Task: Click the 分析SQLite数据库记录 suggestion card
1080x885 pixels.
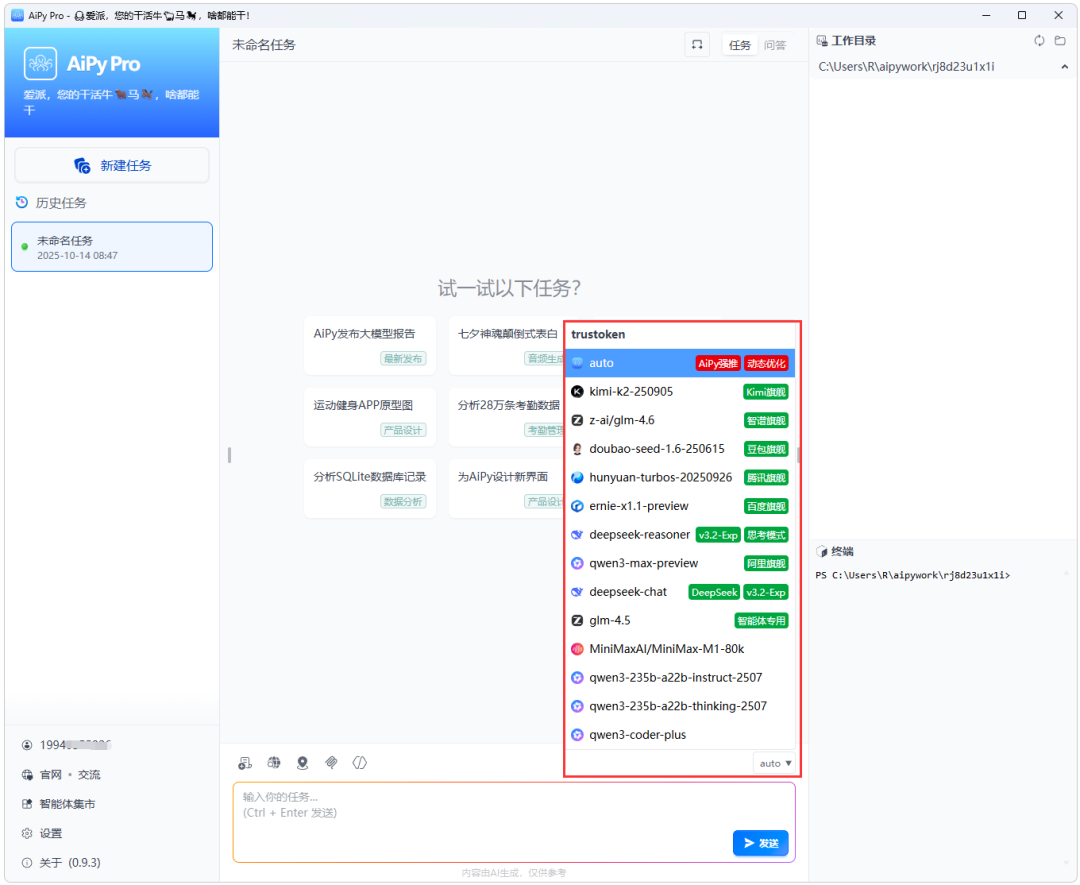Action: [370, 489]
